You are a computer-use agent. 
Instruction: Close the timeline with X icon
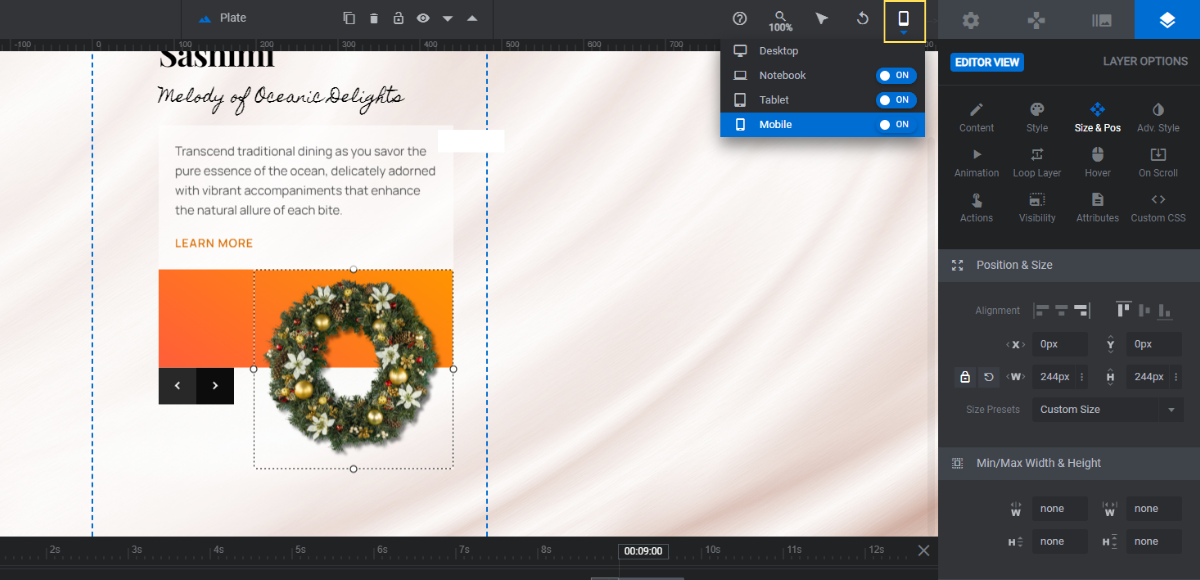click(x=924, y=551)
